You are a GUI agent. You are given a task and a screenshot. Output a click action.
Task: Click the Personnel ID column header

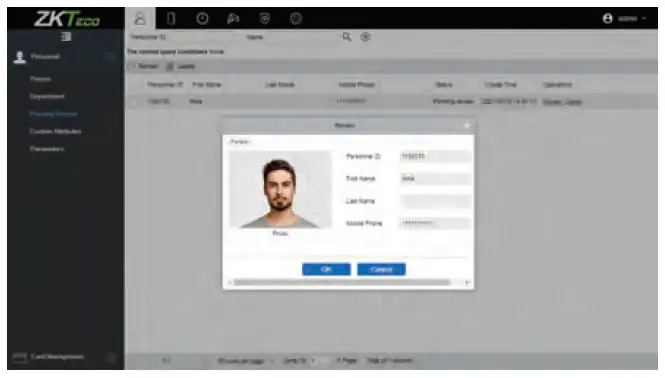[165, 85]
